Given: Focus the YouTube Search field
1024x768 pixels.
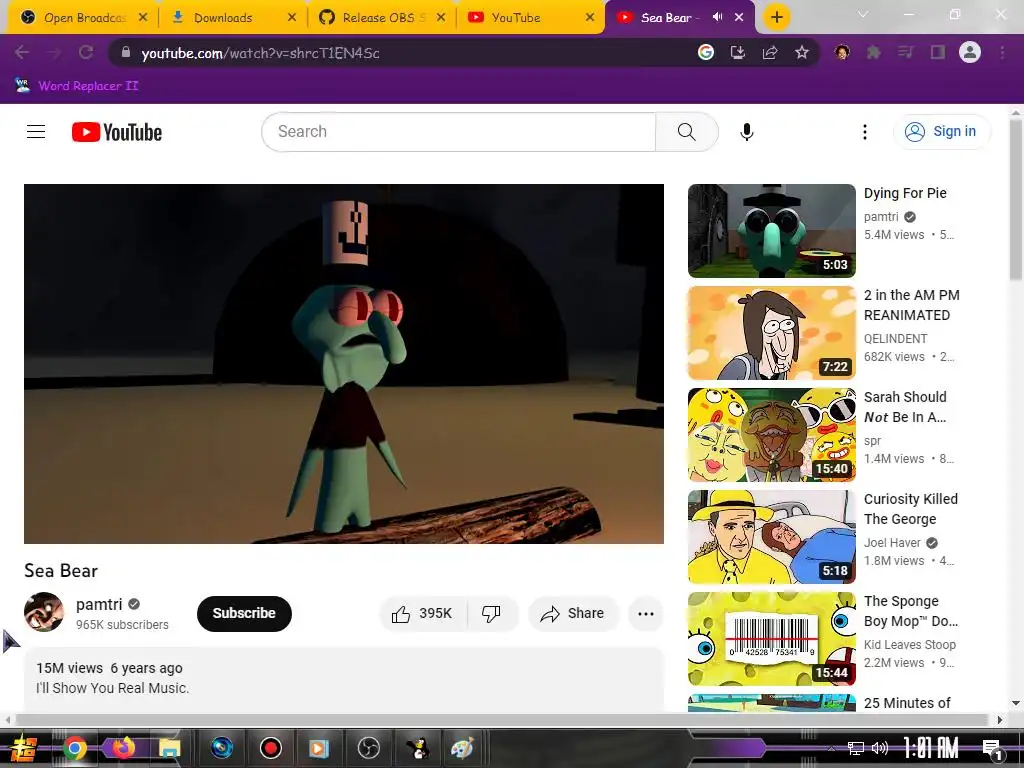Looking at the screenshot, I should (458, 132).
